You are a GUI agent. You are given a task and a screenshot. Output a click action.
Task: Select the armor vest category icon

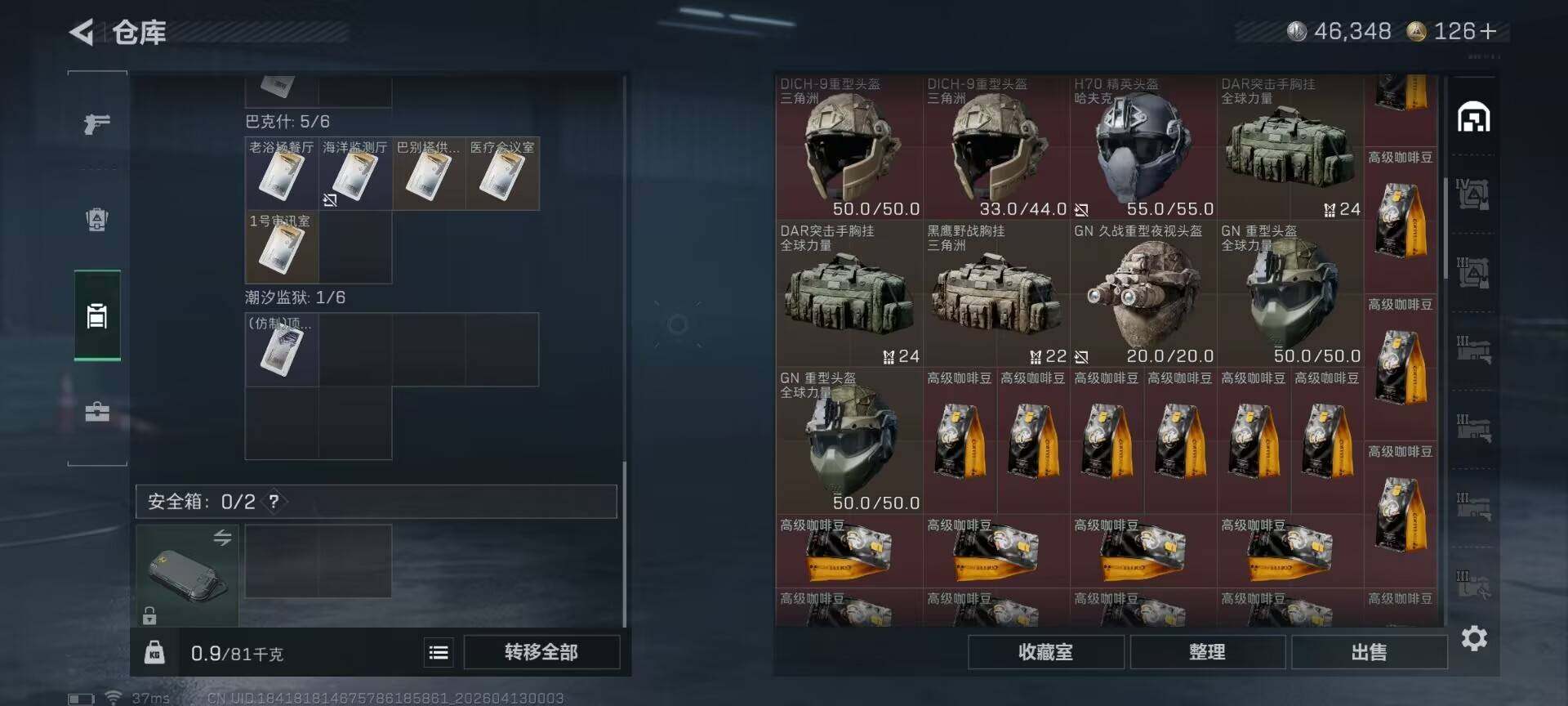click(x=97, y=219)
